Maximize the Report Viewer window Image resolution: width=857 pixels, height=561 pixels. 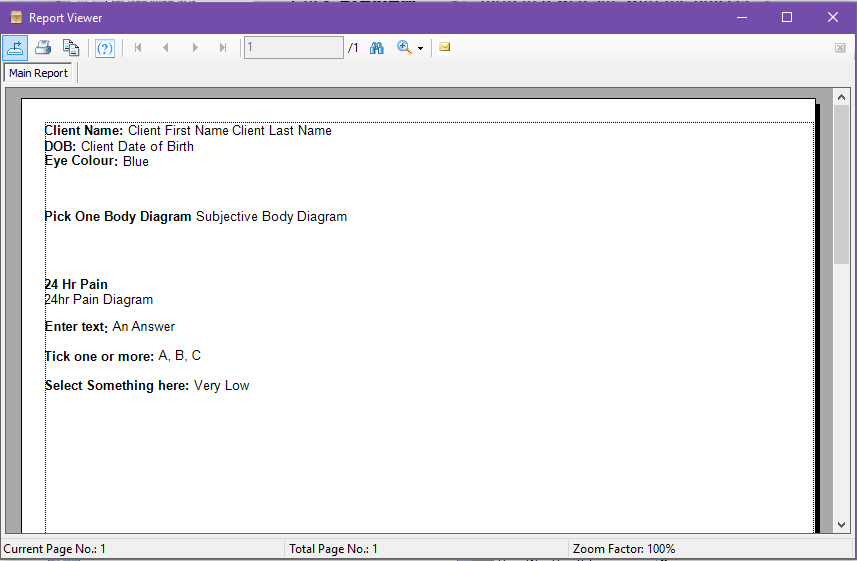787,17
